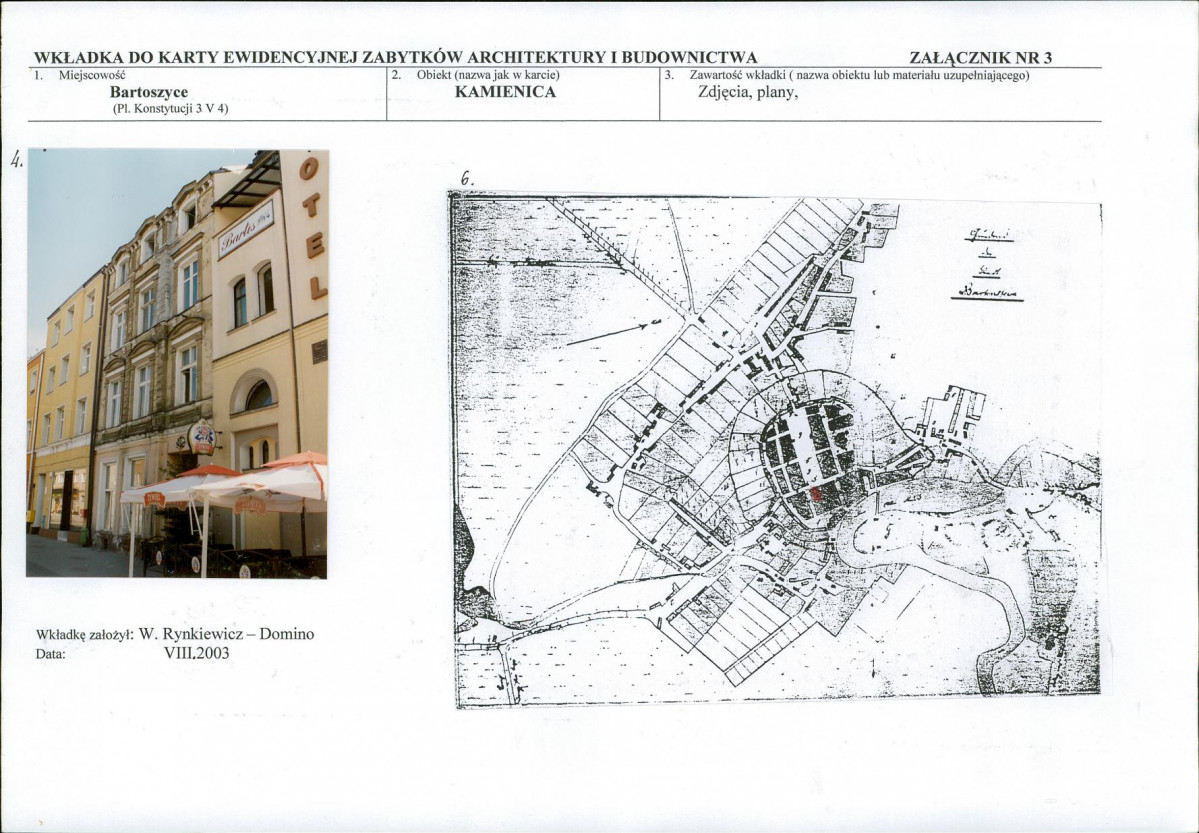This screenshot has height=833, width=1199.
Task: Click the date 'VIII.2003'
Action: [x=197, y=653]
